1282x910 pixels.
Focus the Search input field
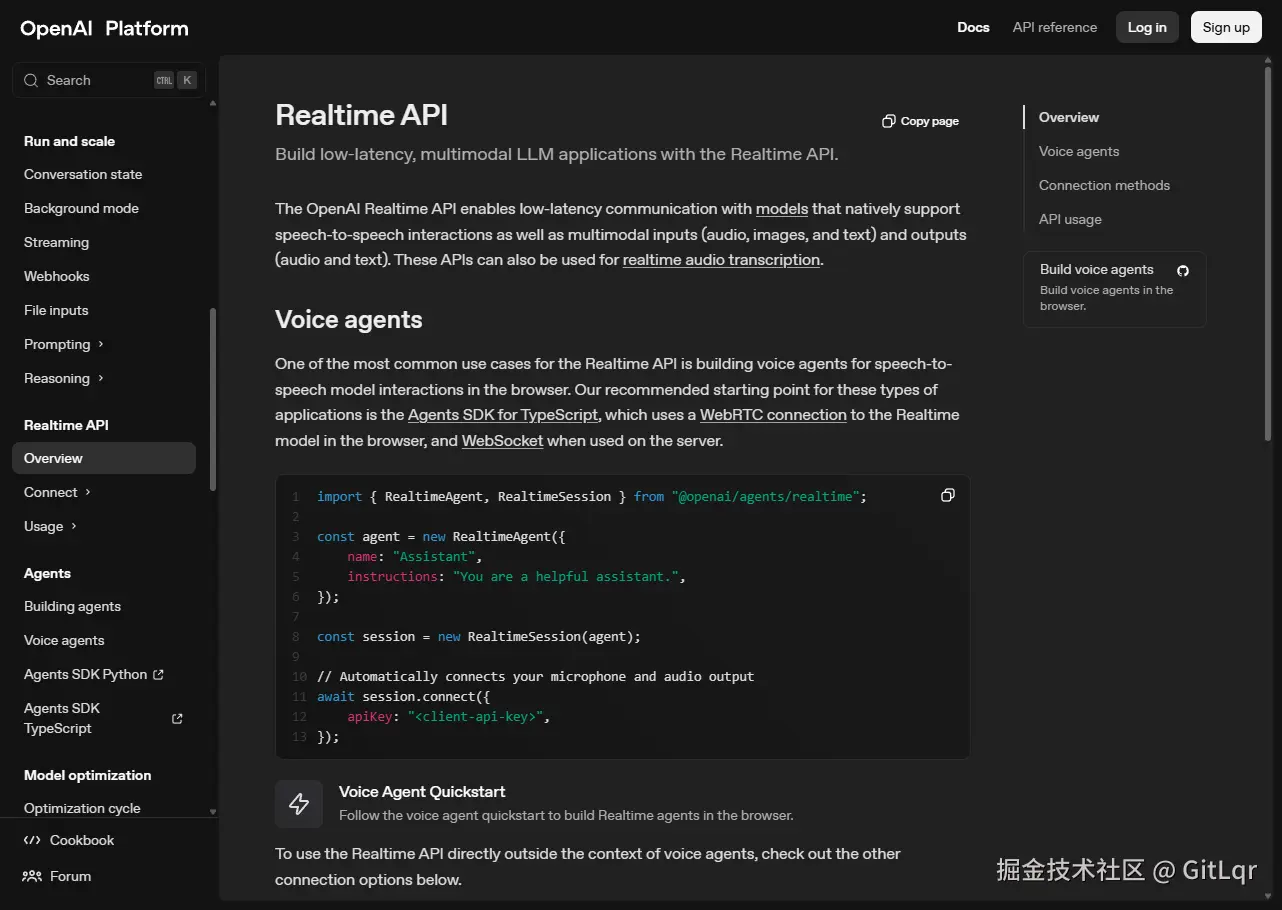[x=108, y=80]
